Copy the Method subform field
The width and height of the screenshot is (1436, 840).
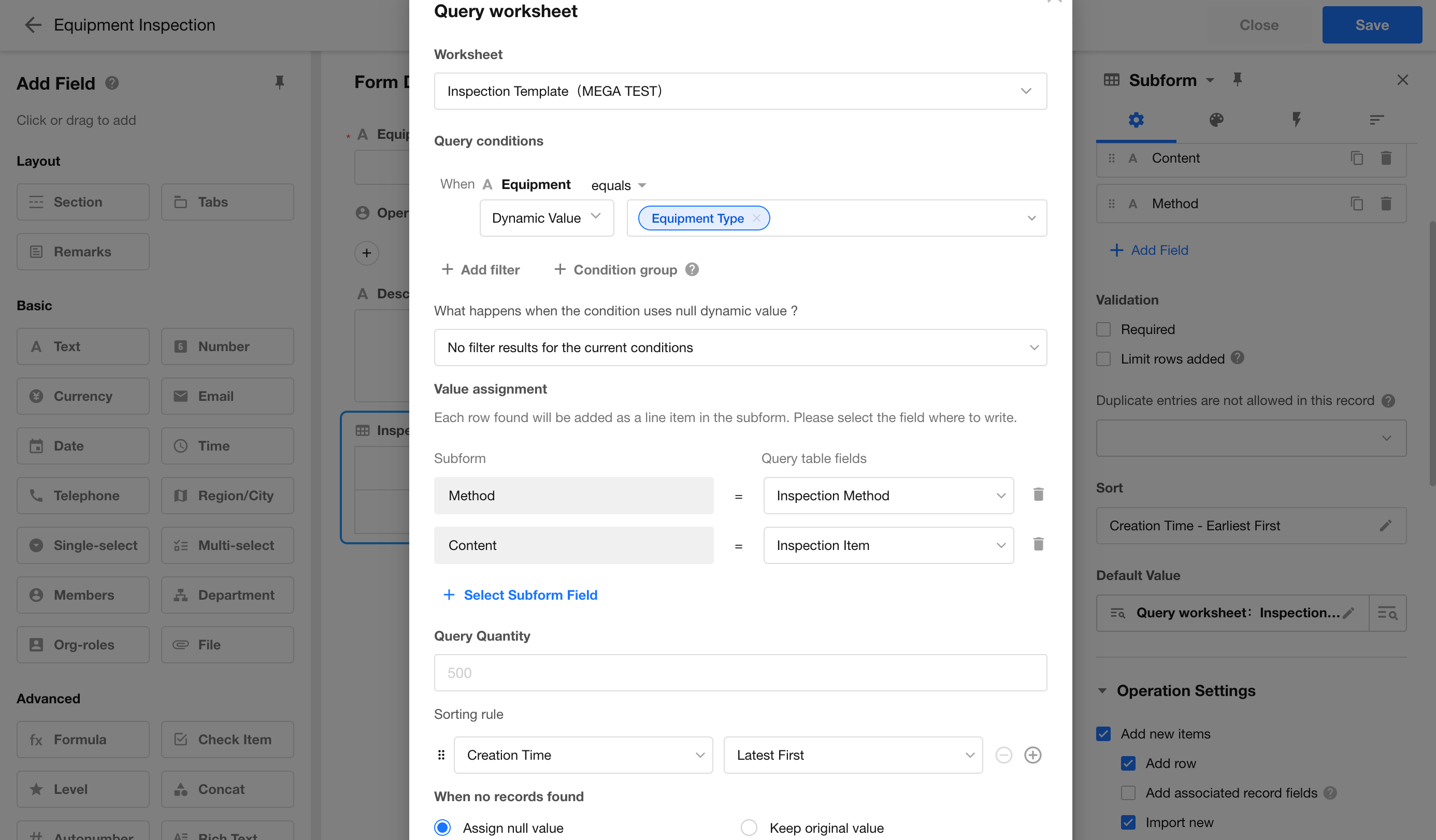point(1357,204)
